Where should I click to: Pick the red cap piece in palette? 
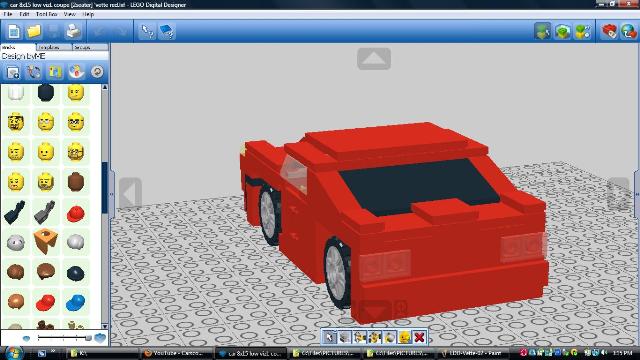(x=46, y=302)
